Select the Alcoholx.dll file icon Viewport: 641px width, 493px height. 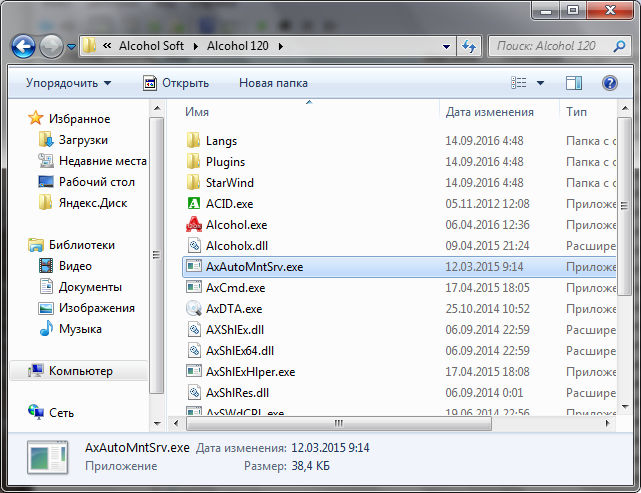coord(194,246)
